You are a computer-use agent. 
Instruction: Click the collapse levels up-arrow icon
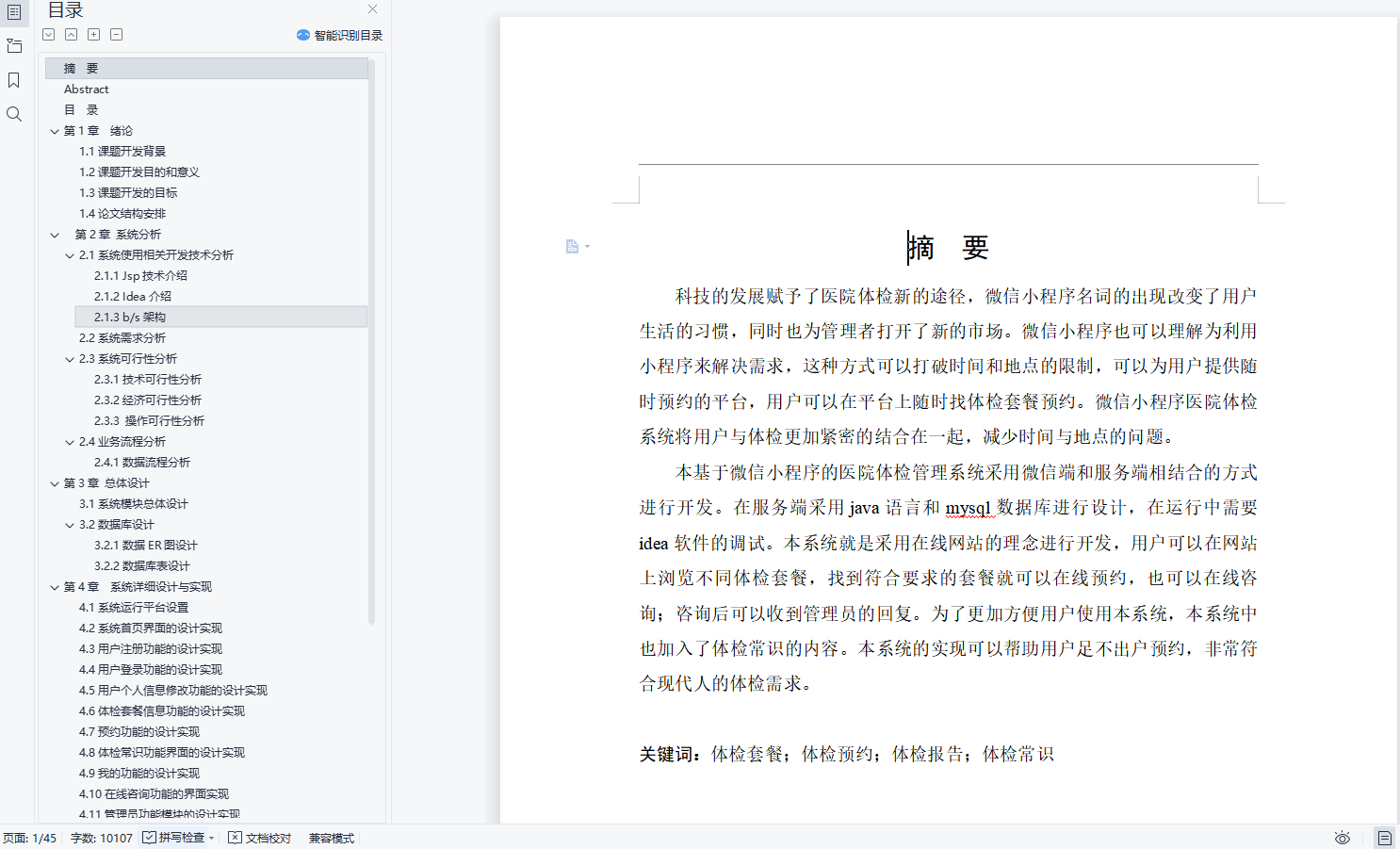coord(72,35)
